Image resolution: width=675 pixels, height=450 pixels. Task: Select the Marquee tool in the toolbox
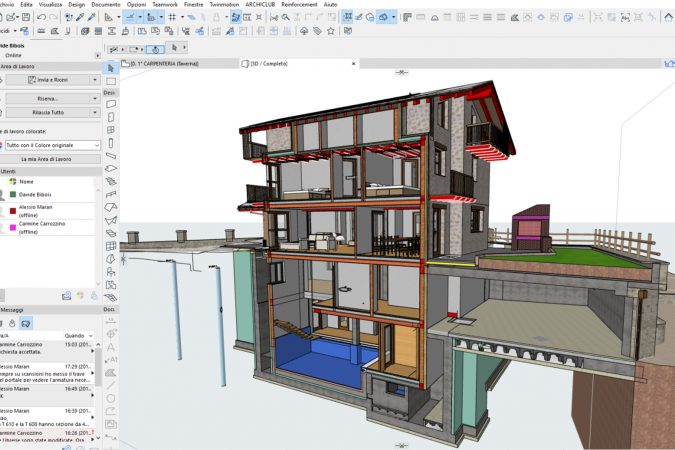(x=111, y=80)
